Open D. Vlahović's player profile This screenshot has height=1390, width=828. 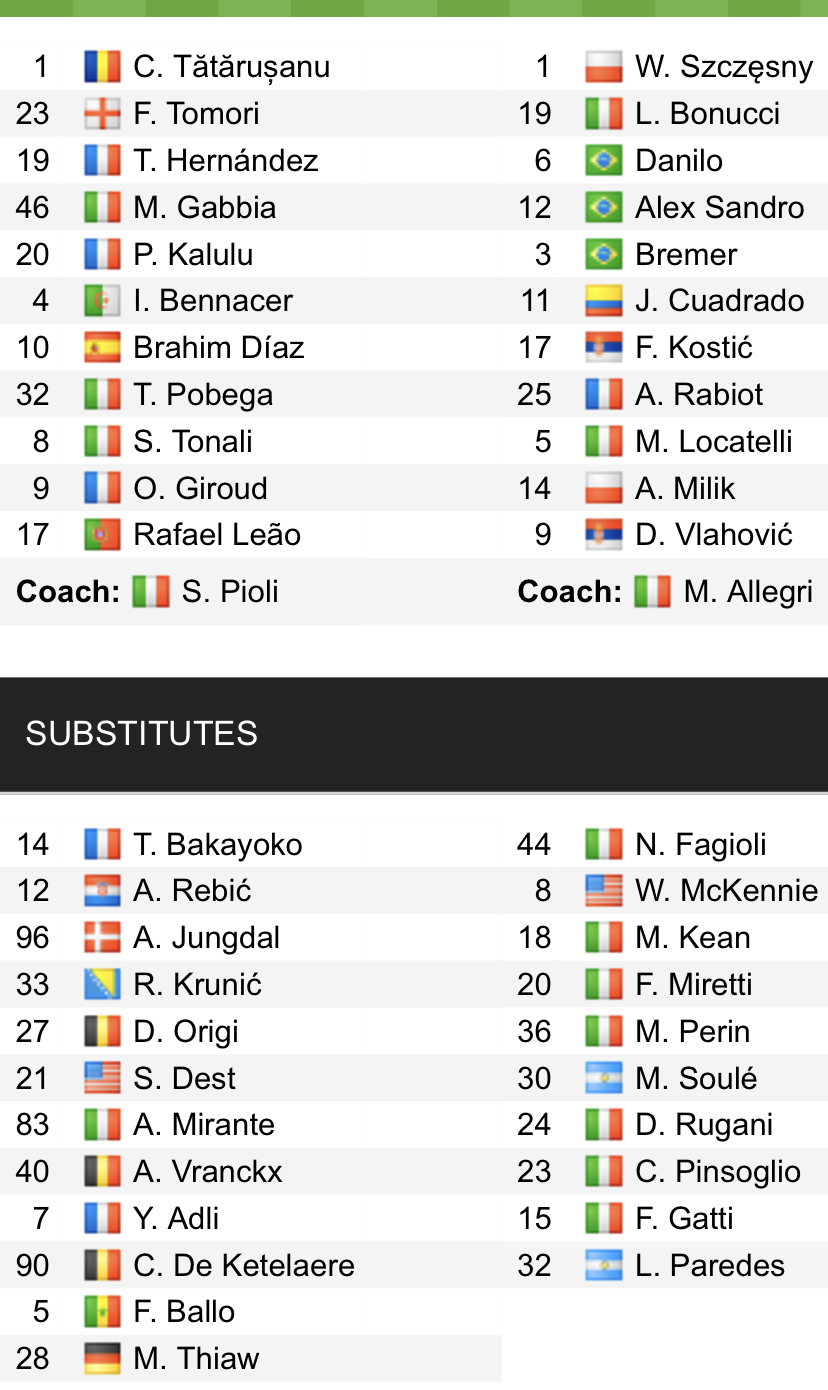(713, 535)
